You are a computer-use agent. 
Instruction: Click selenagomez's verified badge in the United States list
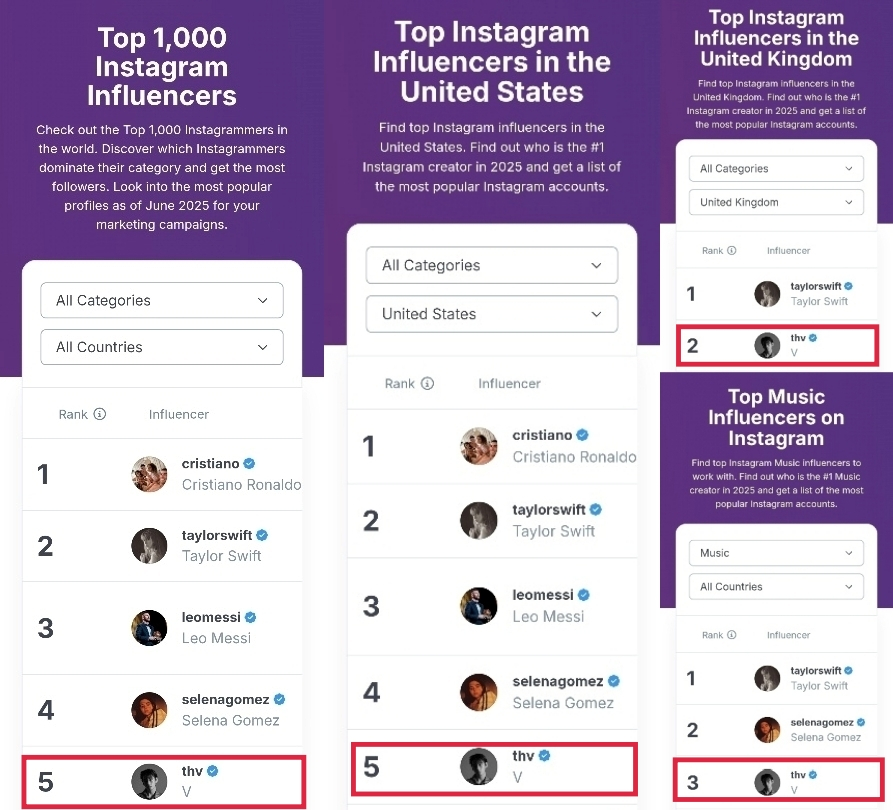point(614,681)
